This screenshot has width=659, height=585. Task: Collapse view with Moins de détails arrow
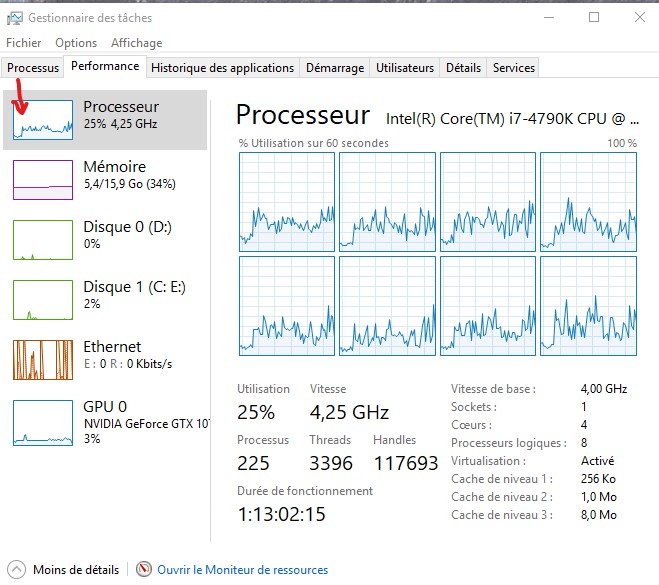coord(16,569)
